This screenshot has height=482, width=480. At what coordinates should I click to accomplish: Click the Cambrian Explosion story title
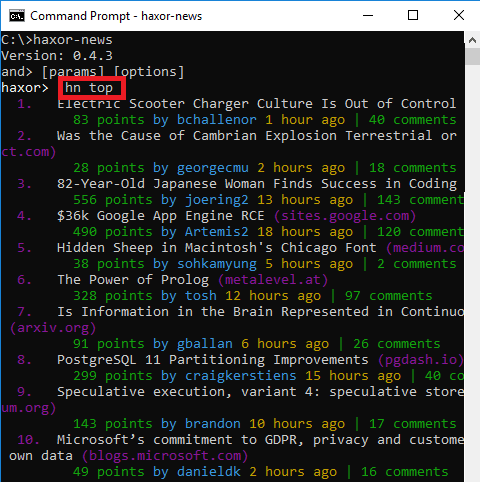pyautogui.click(x=256, y=136)
